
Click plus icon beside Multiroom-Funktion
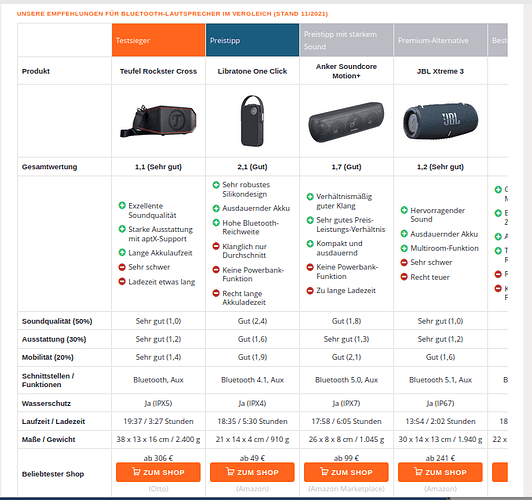404,248
